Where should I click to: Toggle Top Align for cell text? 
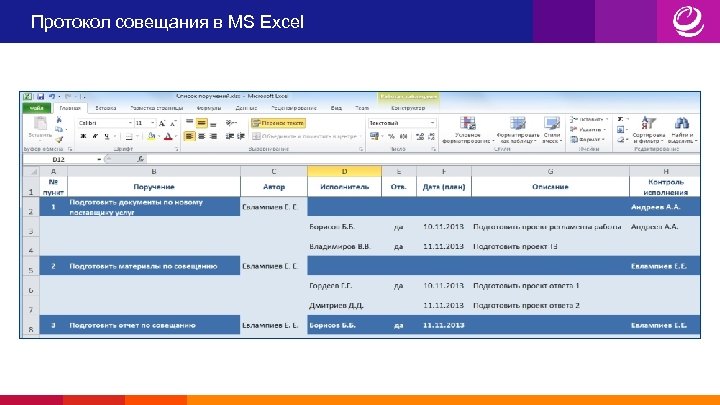click(190, 123)
